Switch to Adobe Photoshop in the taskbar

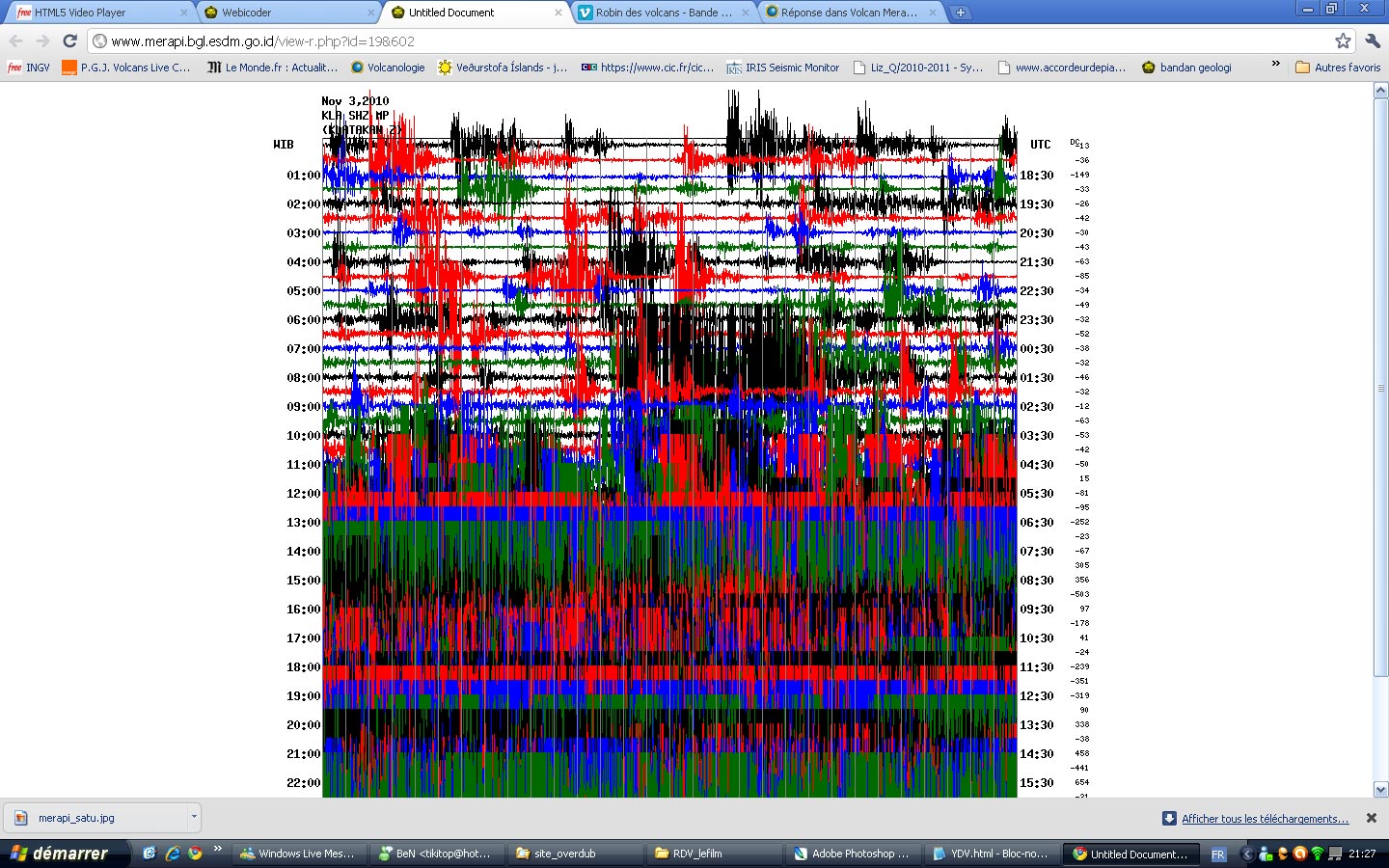(853, 854)
